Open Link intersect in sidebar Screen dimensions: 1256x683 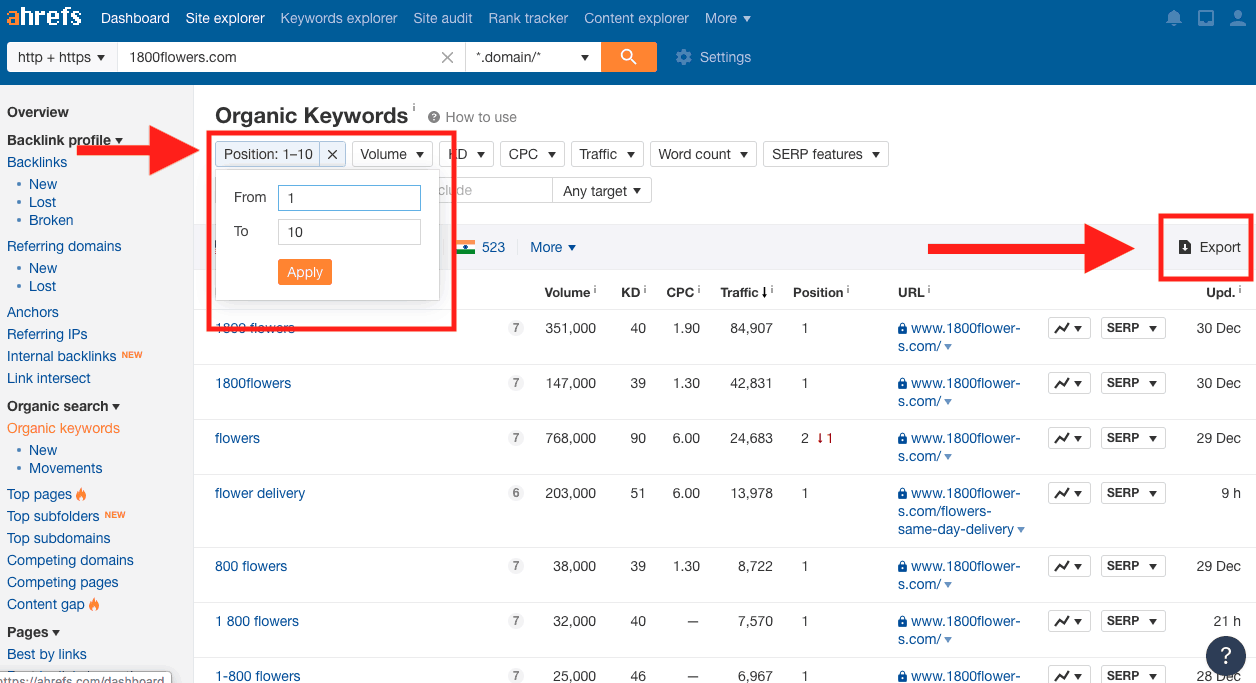[49, 378]
